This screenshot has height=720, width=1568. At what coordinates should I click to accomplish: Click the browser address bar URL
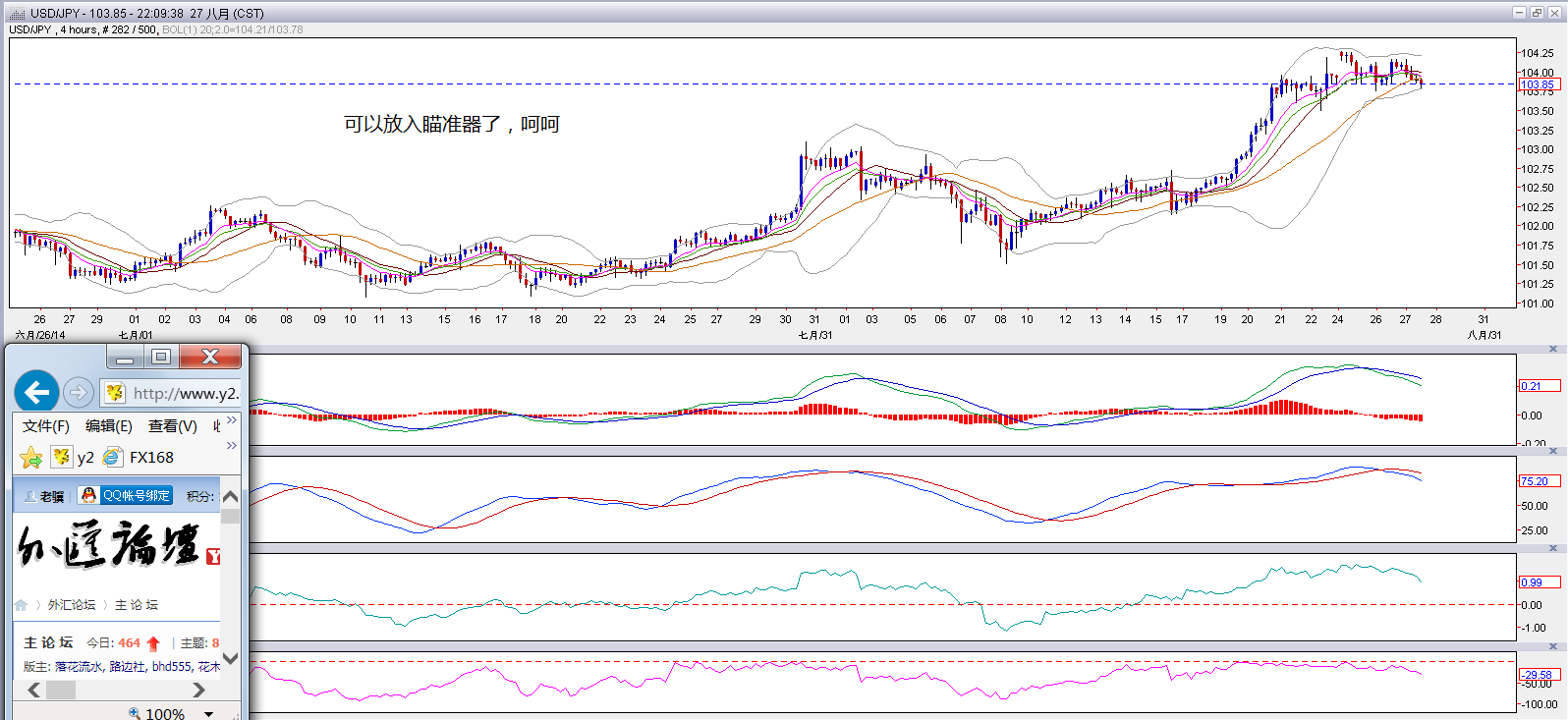(186, 393)
